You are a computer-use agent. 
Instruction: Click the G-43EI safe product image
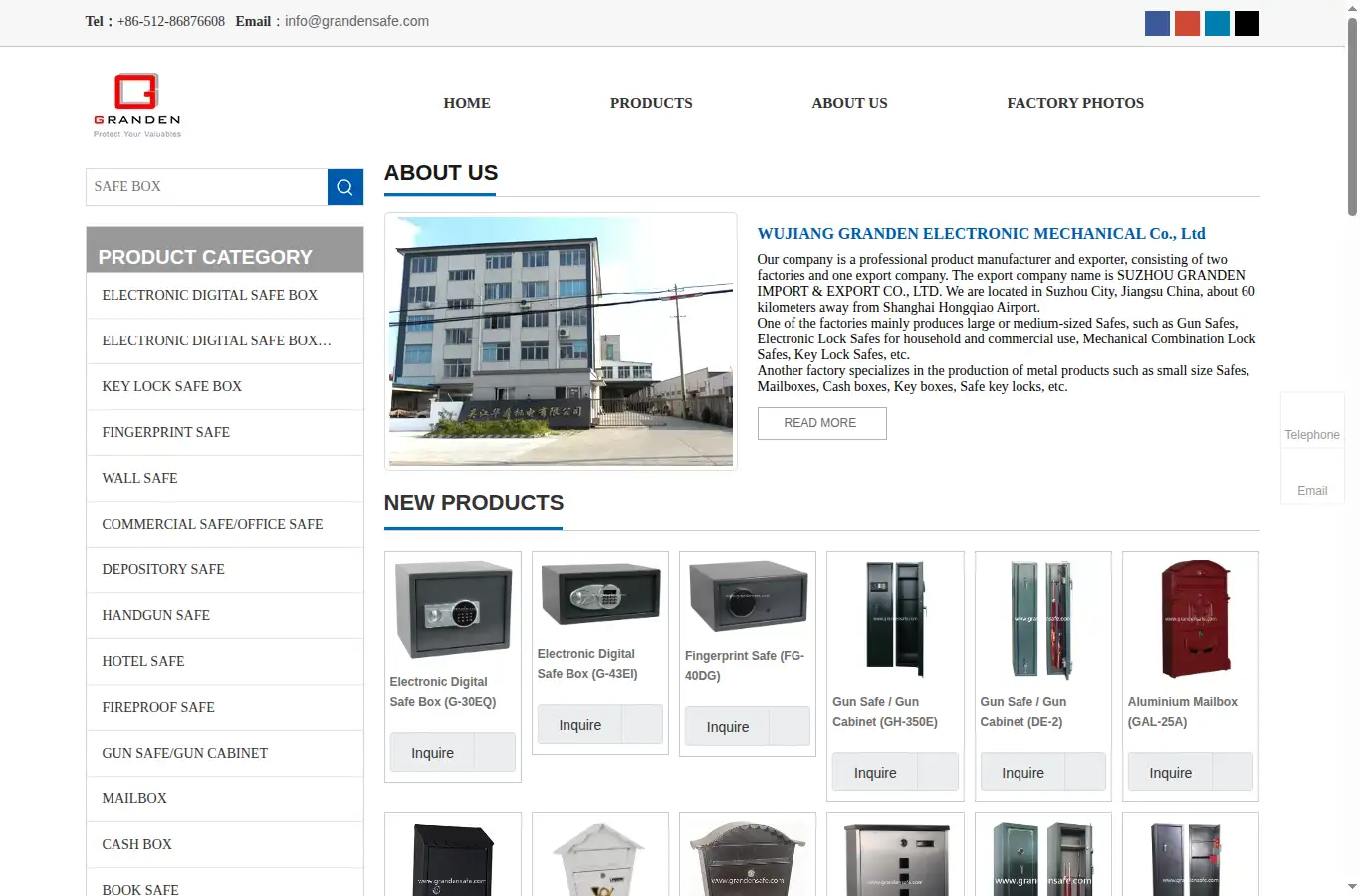click(600, 595)
